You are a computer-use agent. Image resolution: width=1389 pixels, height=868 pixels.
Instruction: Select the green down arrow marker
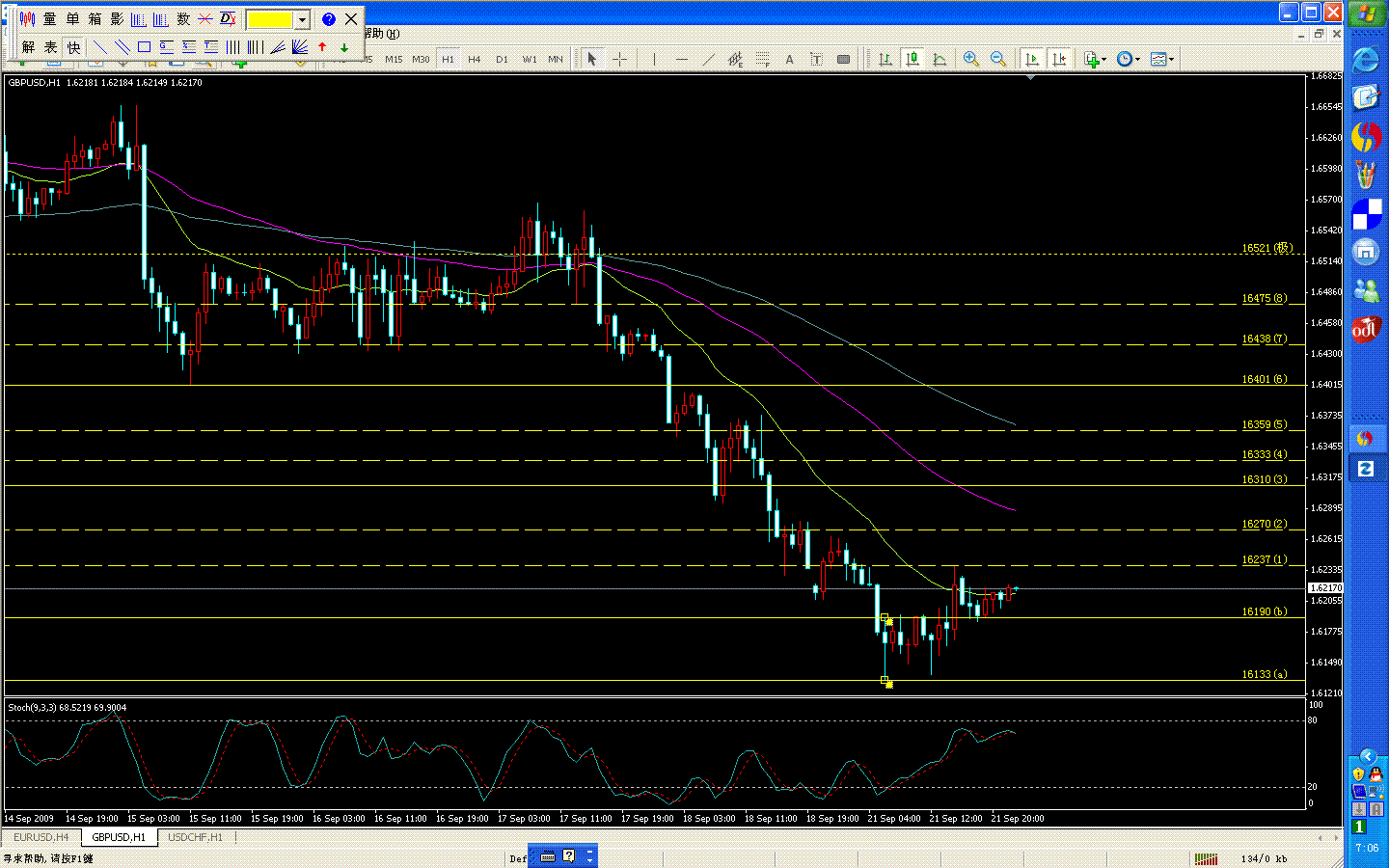point(344,46)
